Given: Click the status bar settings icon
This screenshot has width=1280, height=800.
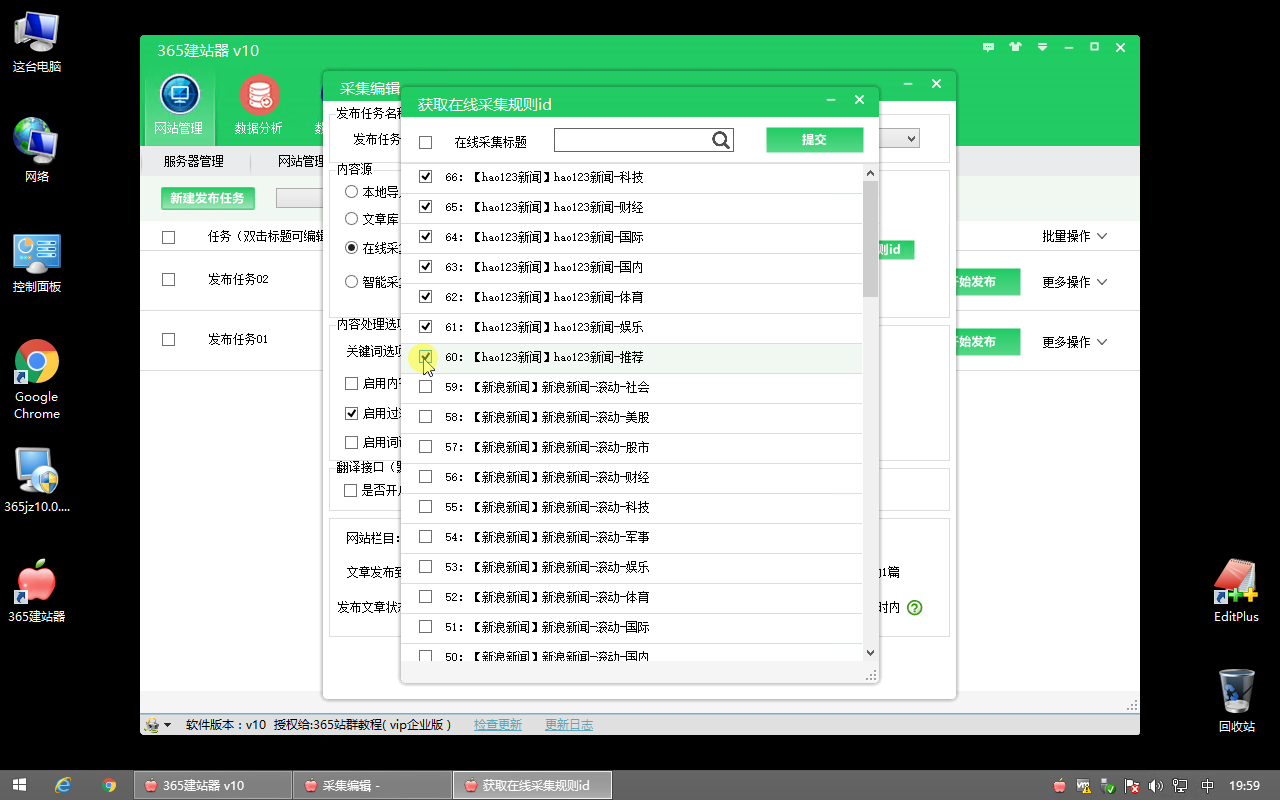Looking at the screenshot, I should click(x=152, y=725).
